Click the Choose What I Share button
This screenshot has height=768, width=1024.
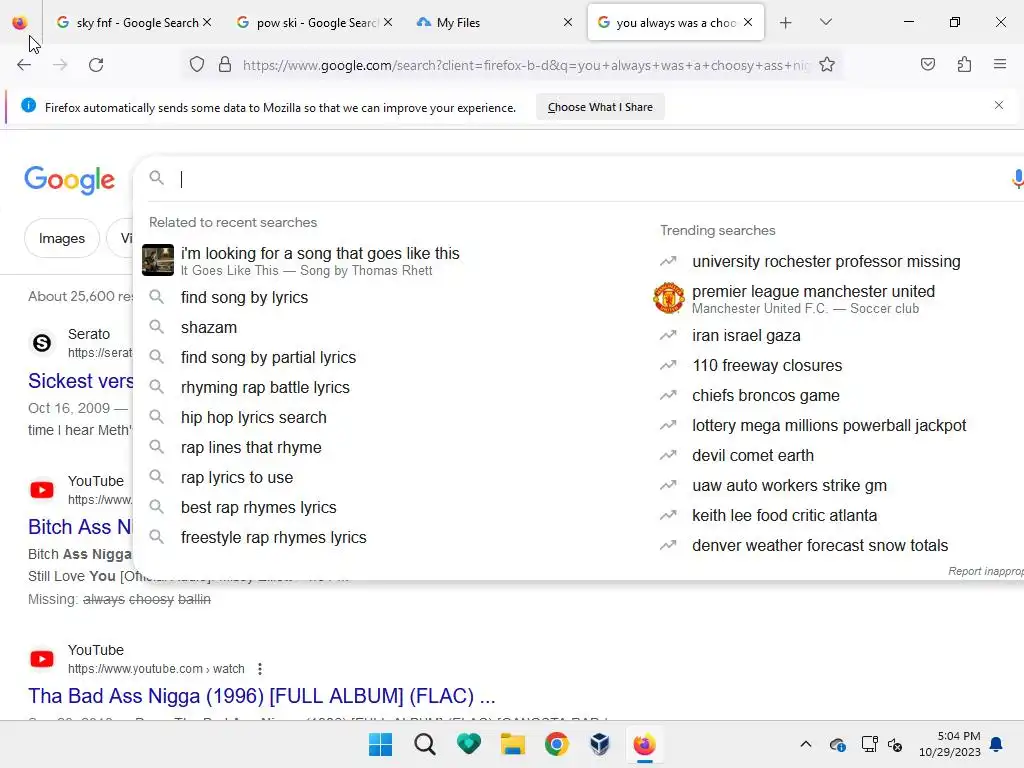point(600,107)
